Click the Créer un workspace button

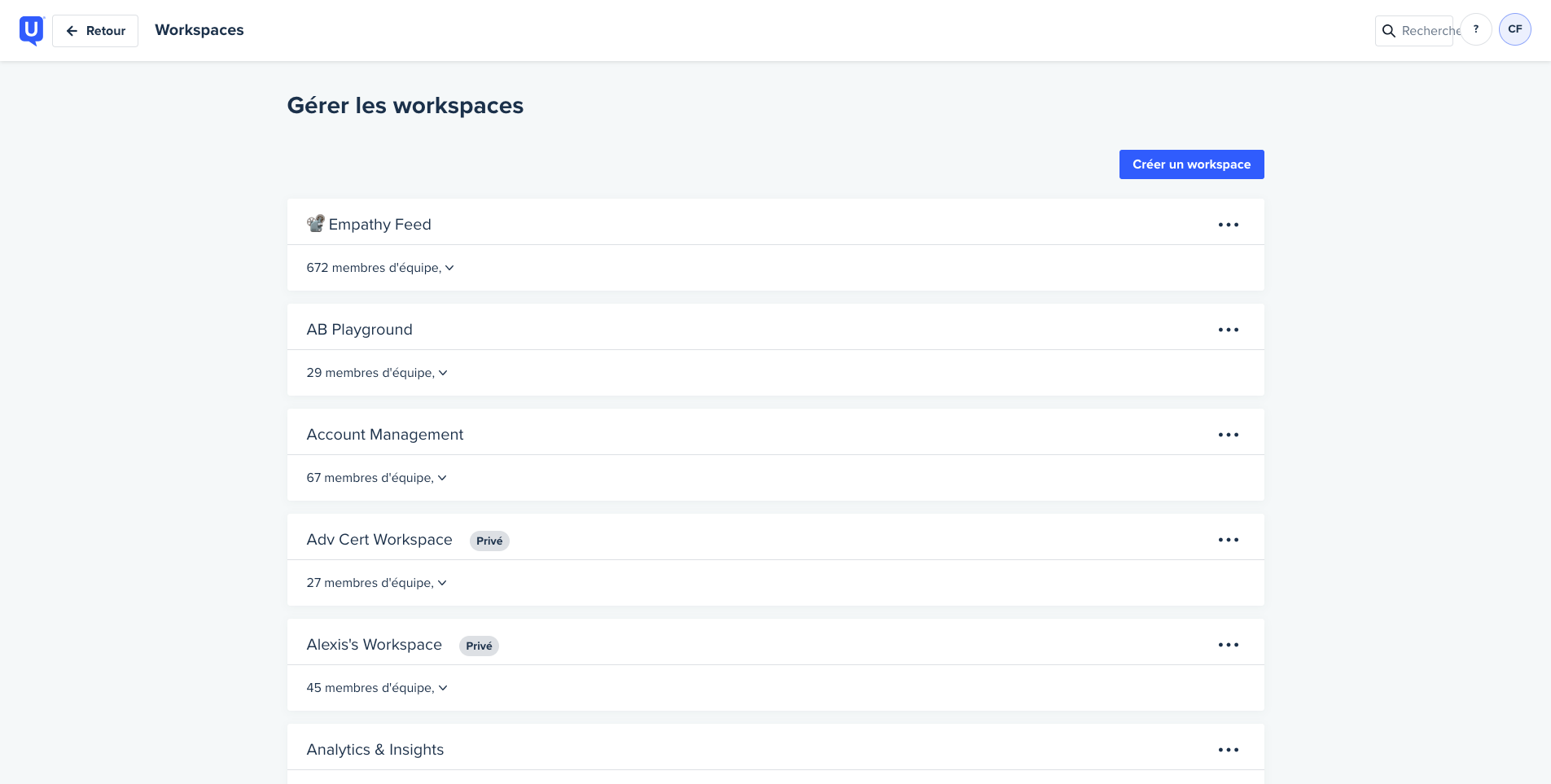pos(1191,164)
